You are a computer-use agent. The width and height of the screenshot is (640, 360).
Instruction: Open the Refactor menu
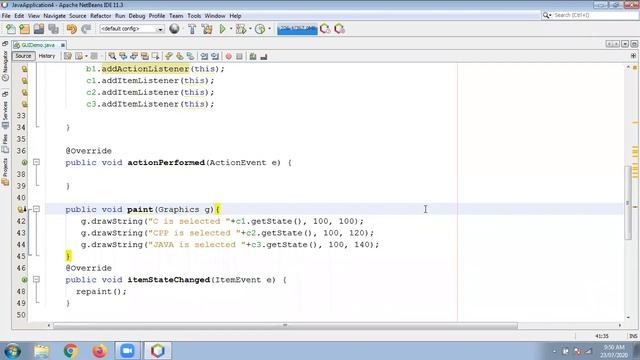100,16
